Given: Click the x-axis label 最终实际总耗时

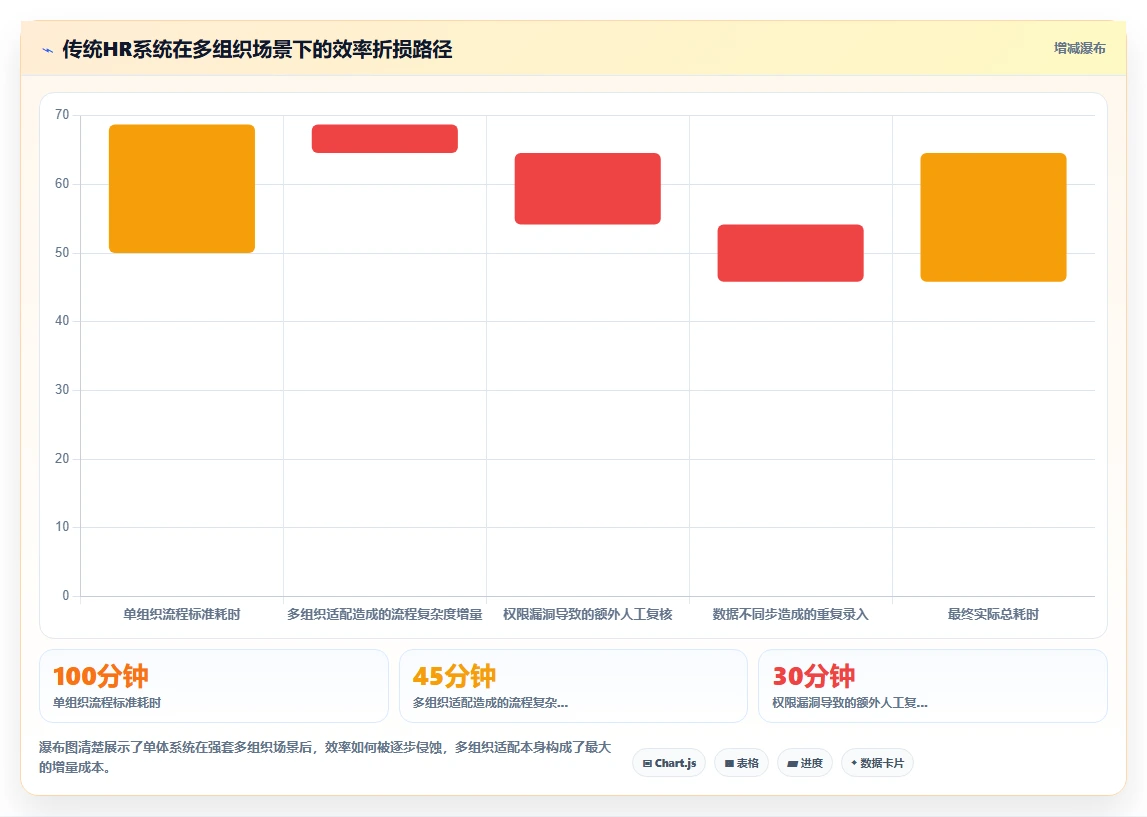Looking at the screenshot, I should click(993, 614).
